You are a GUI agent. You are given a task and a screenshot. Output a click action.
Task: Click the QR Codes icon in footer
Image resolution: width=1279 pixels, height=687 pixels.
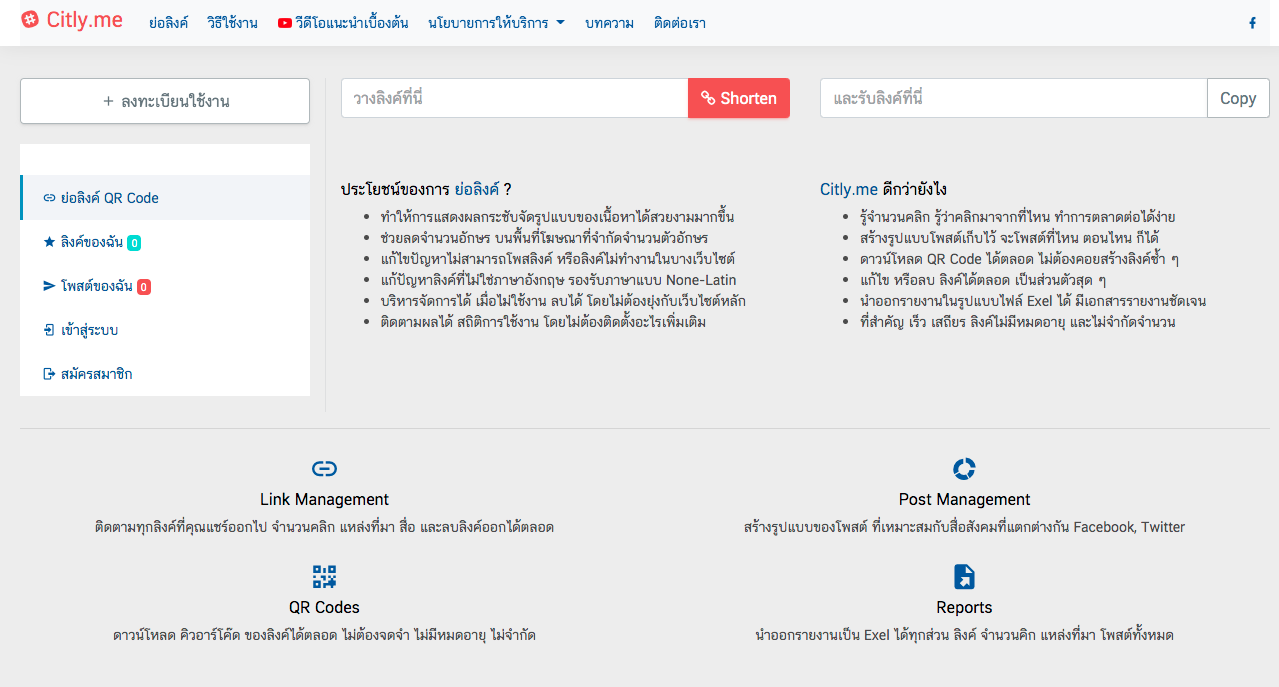(323, 576)
